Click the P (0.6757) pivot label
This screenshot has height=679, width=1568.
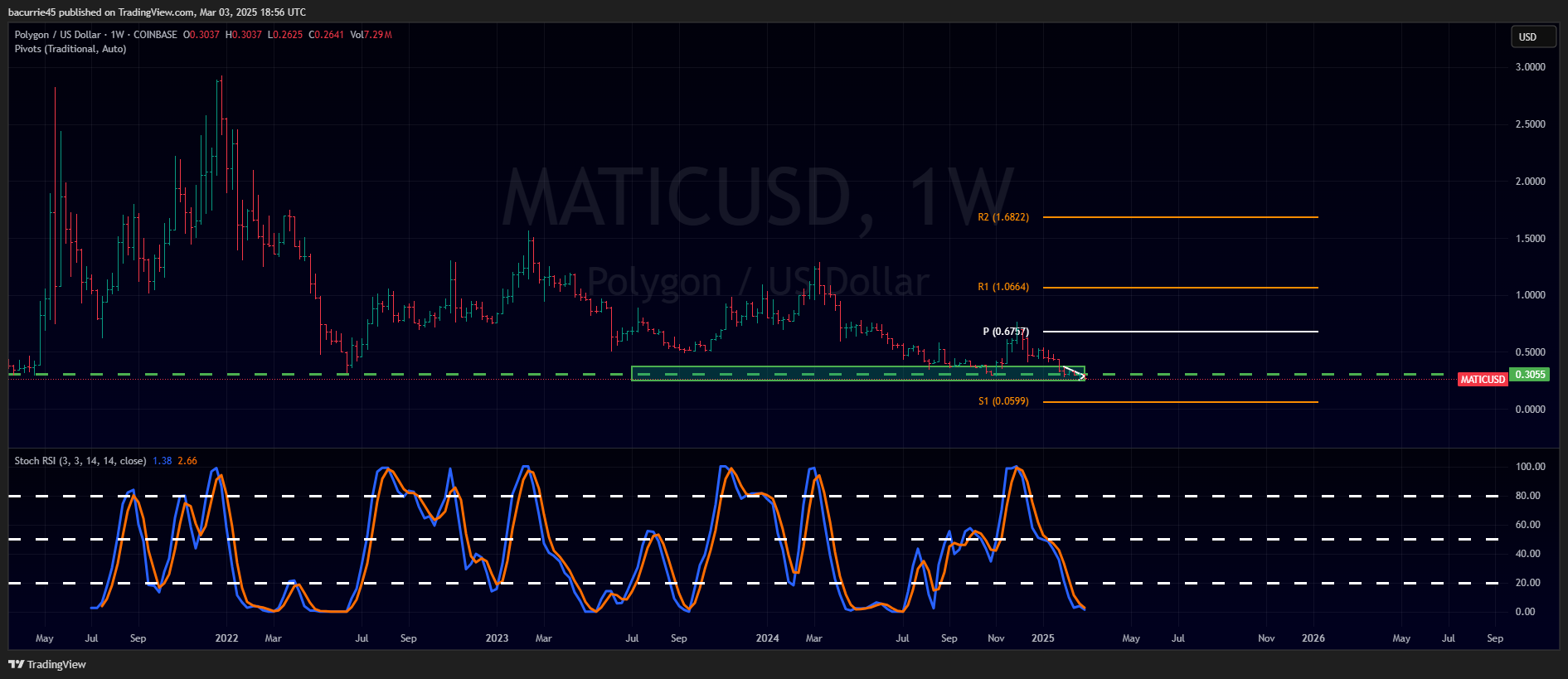[1006, 332]
